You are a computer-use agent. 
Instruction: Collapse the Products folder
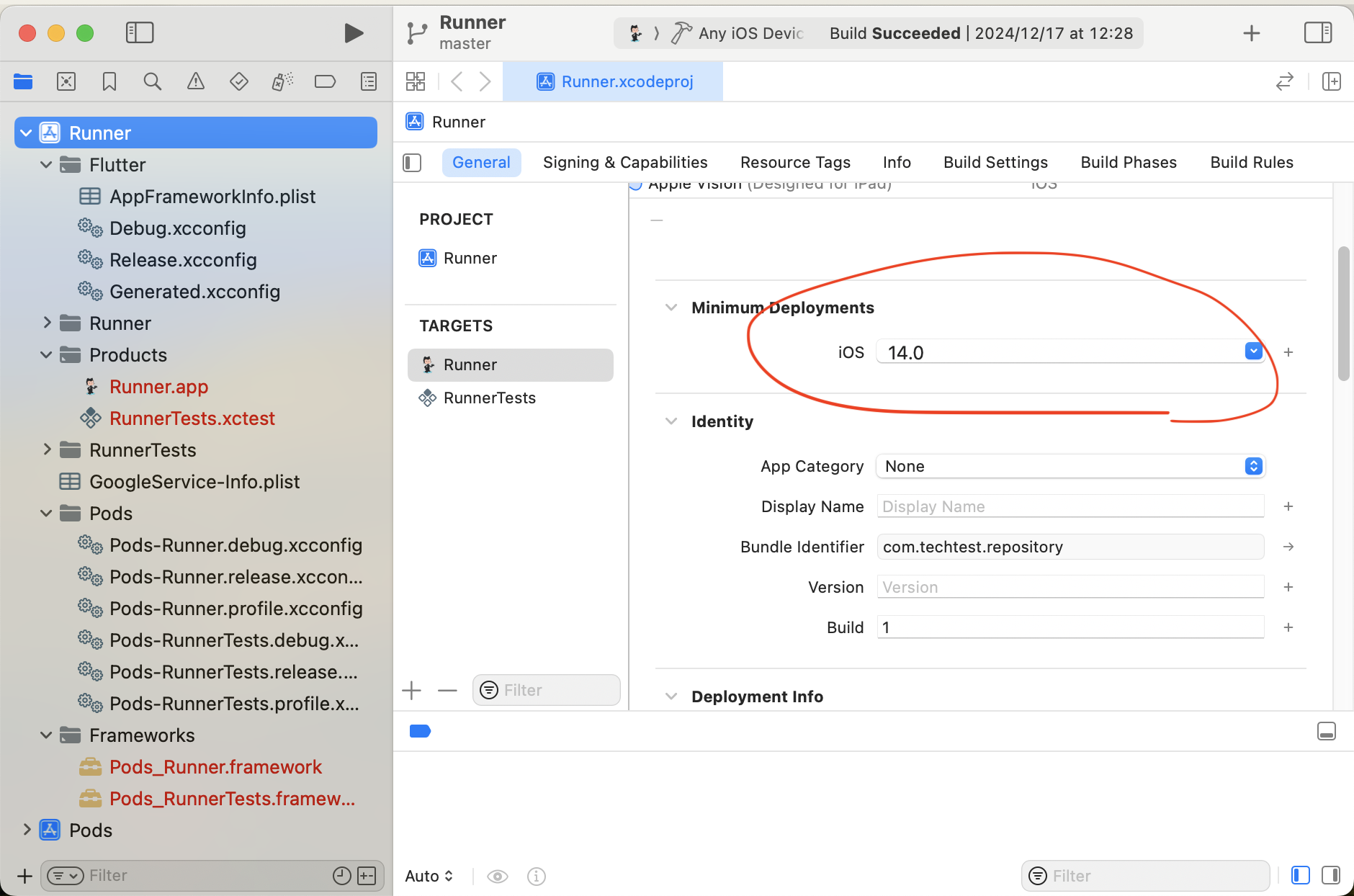coord(47,355)
